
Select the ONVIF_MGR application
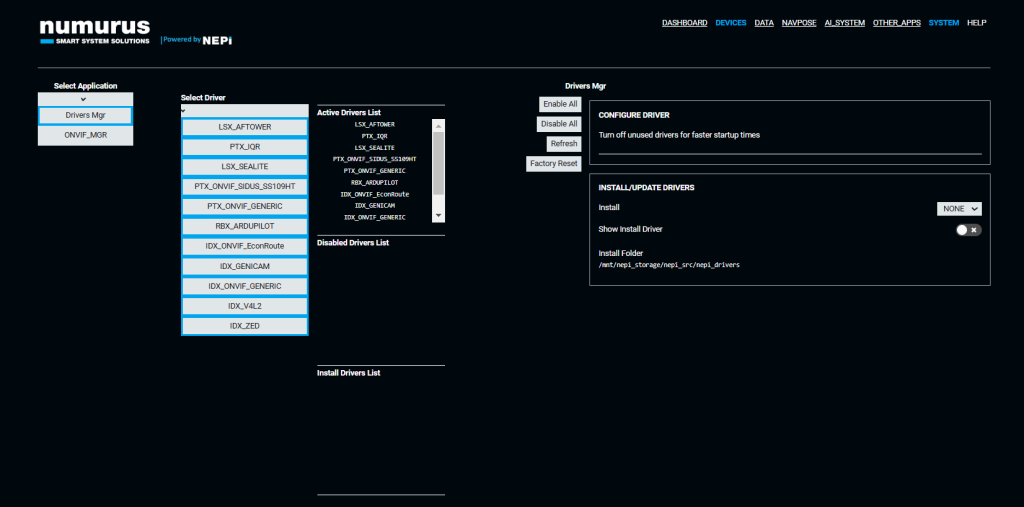(85, 135)
